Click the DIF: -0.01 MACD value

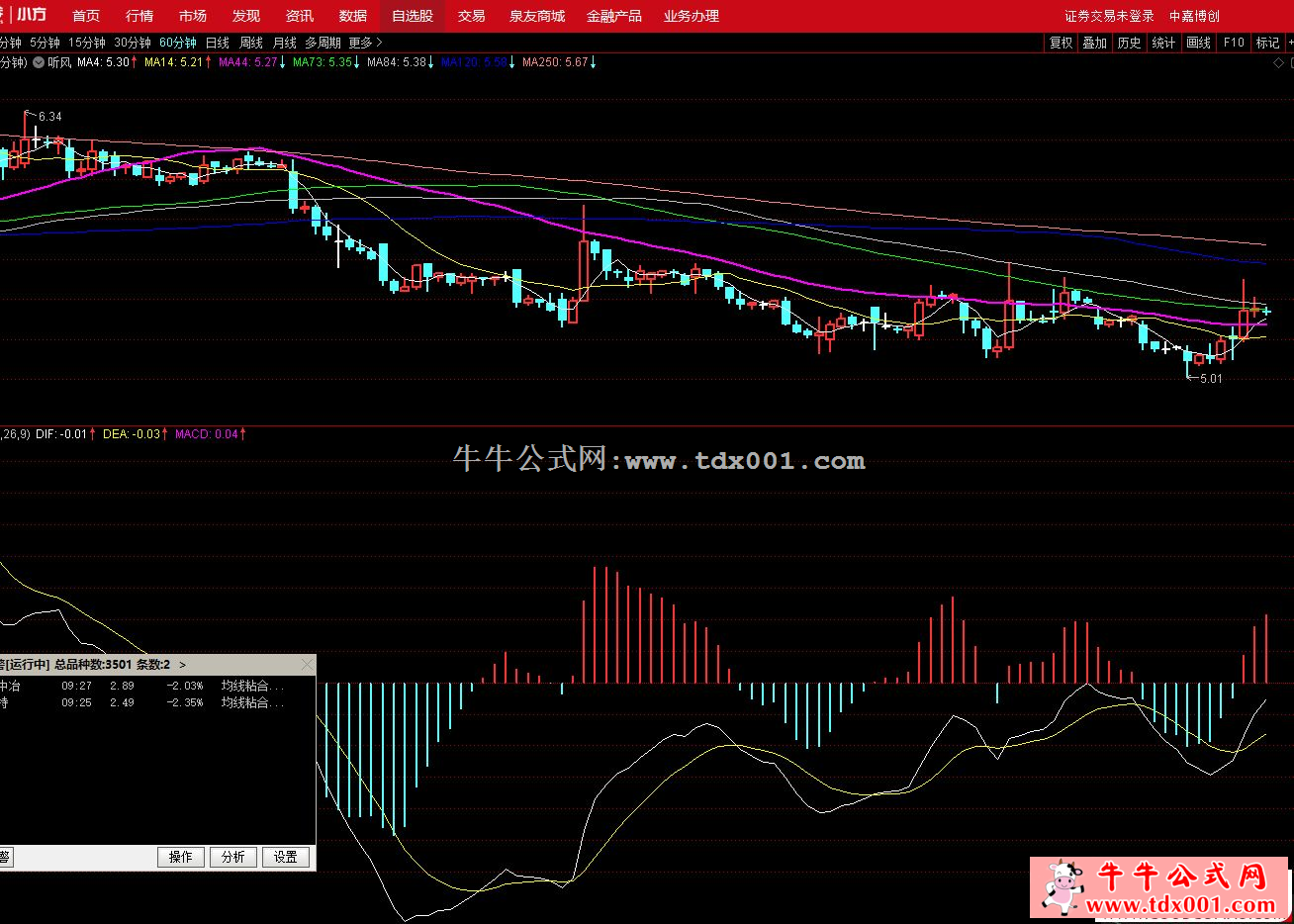(x=65, y=433)
